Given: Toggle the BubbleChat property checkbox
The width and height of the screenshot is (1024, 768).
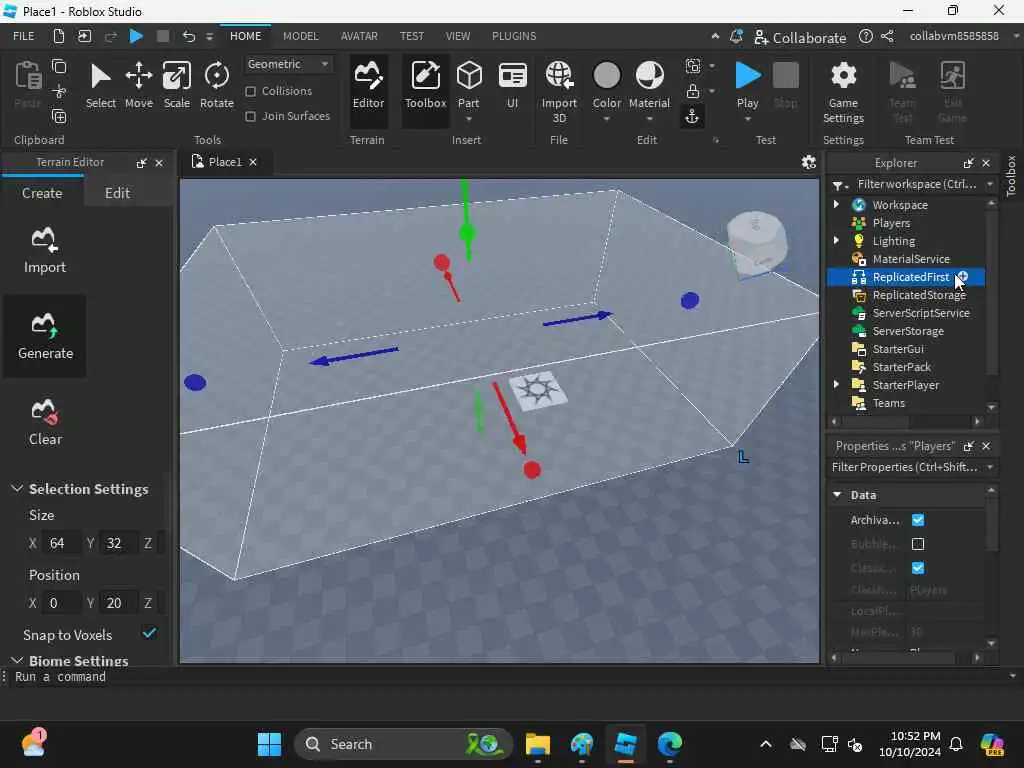Looking at the screenshot, I should (x=918, y=543).
